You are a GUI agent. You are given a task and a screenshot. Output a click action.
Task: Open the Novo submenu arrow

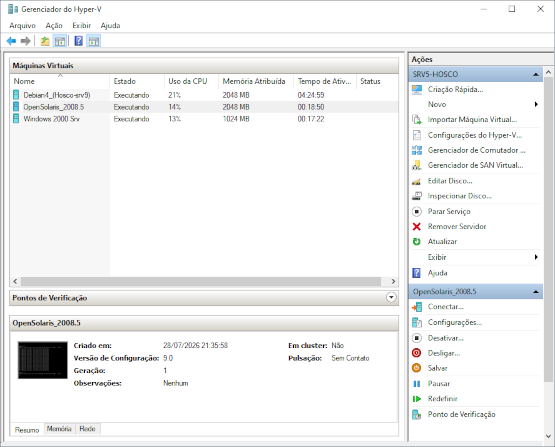point(536,104)
